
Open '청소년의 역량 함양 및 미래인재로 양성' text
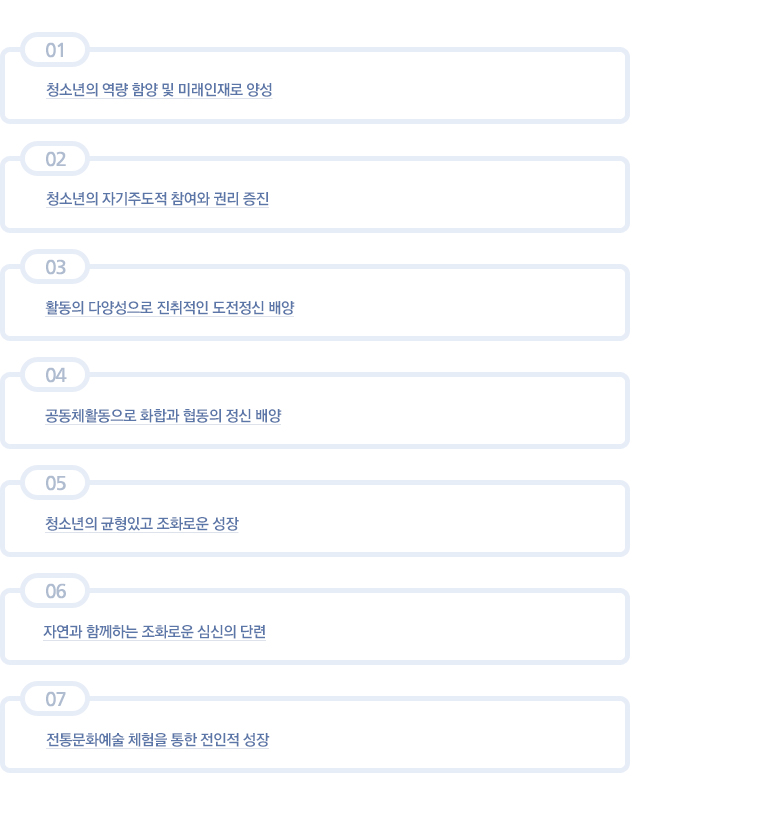point(159,90)
